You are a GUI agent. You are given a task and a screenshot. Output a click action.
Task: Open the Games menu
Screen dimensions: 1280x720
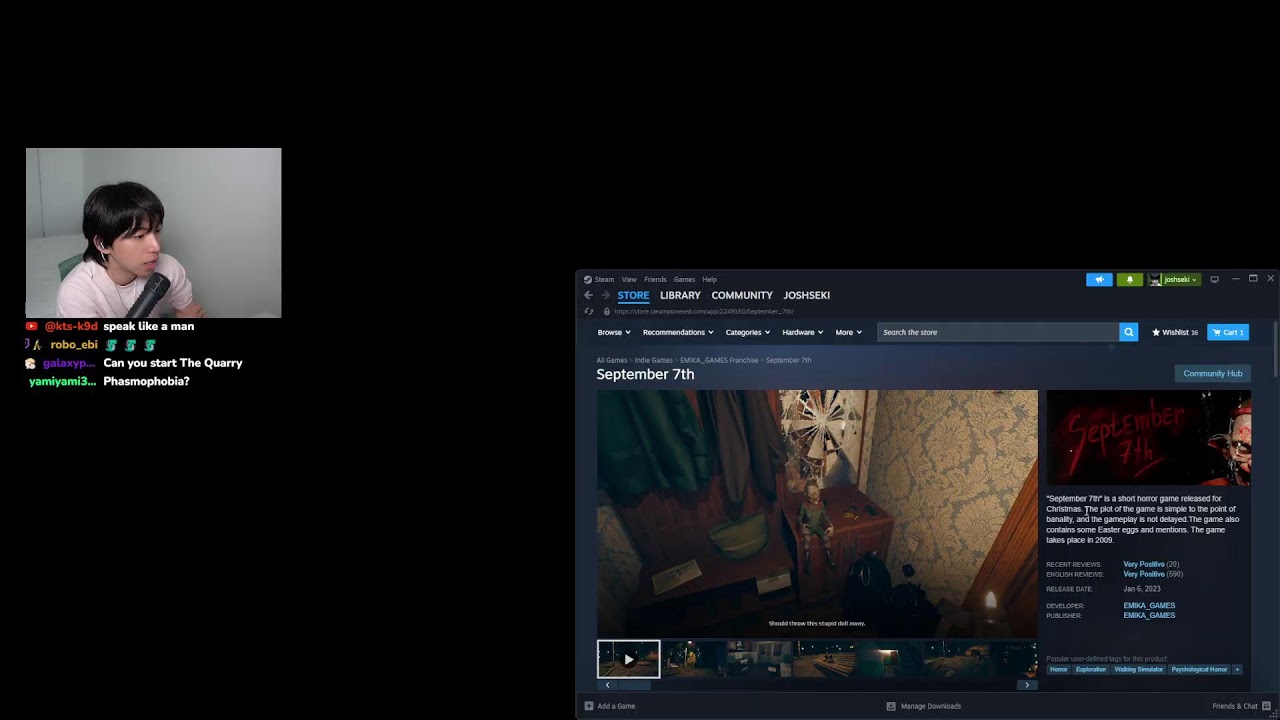(684, 279)
